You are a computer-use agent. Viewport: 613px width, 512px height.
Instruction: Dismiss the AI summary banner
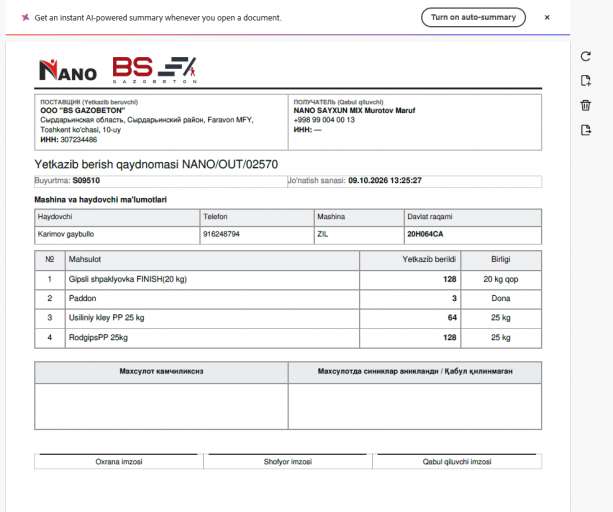point(547,17)
